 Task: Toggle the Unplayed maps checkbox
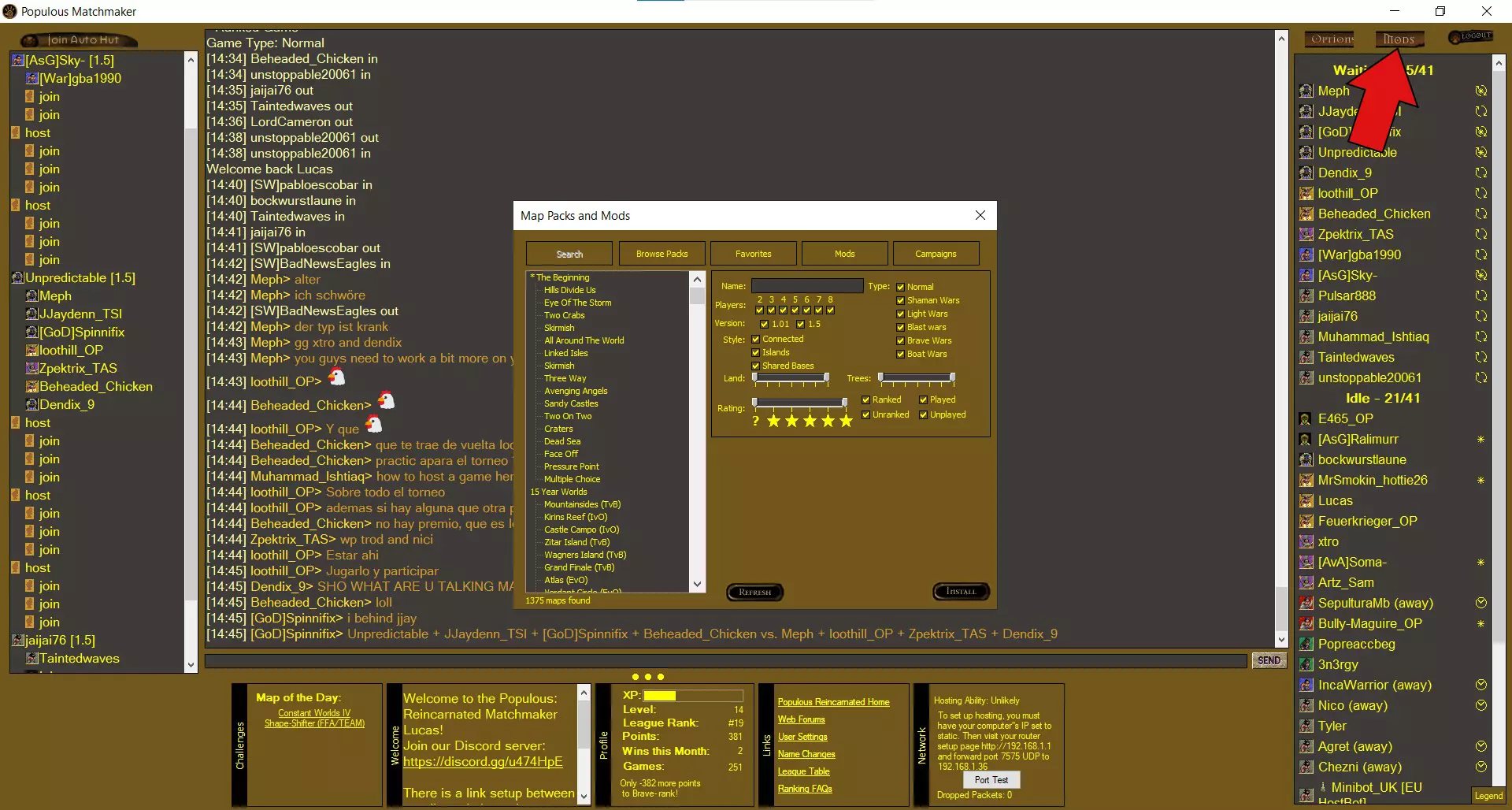pos(923,415)
